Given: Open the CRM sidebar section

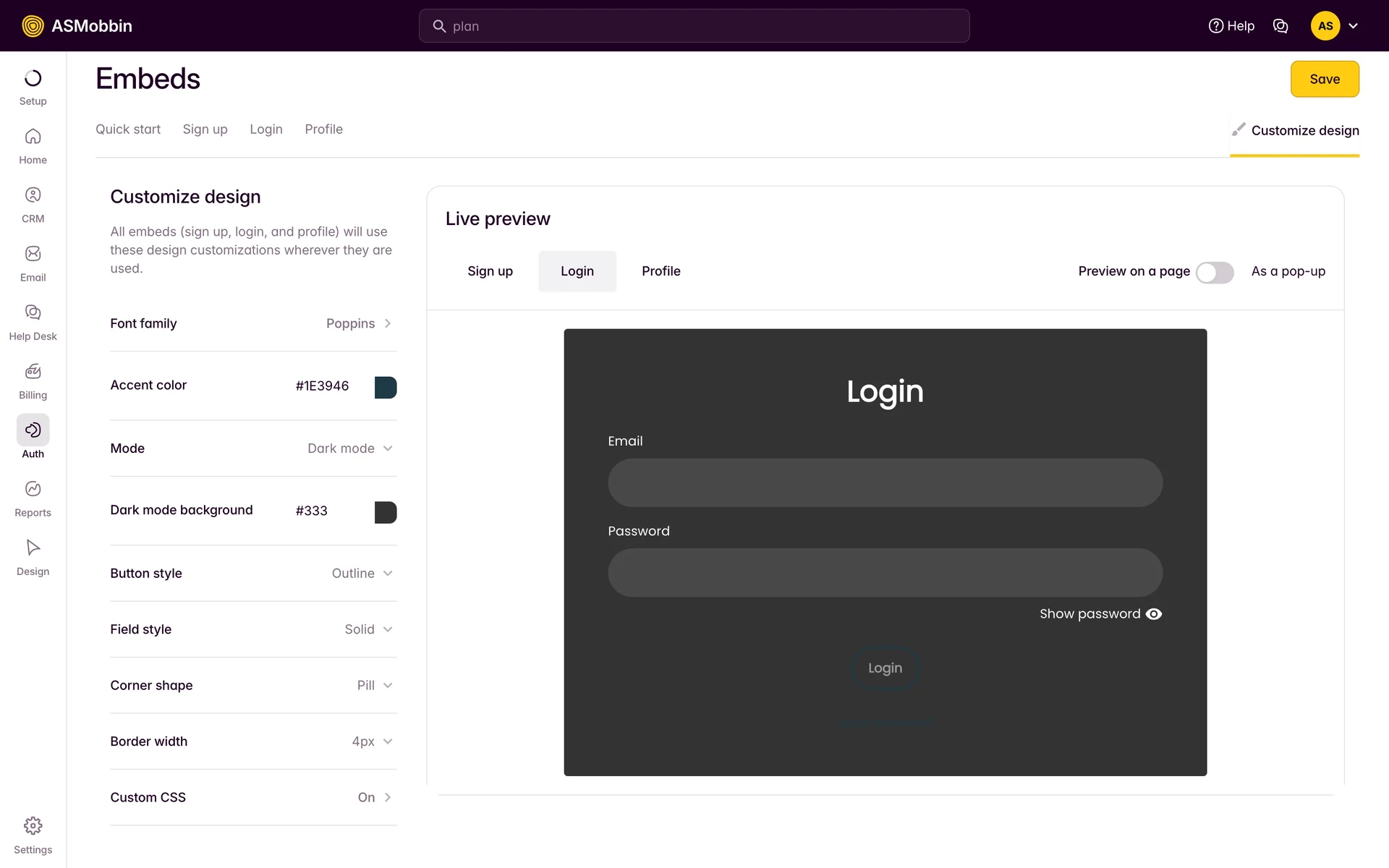Looking at the screenshot, I should [x=33, y=205].
